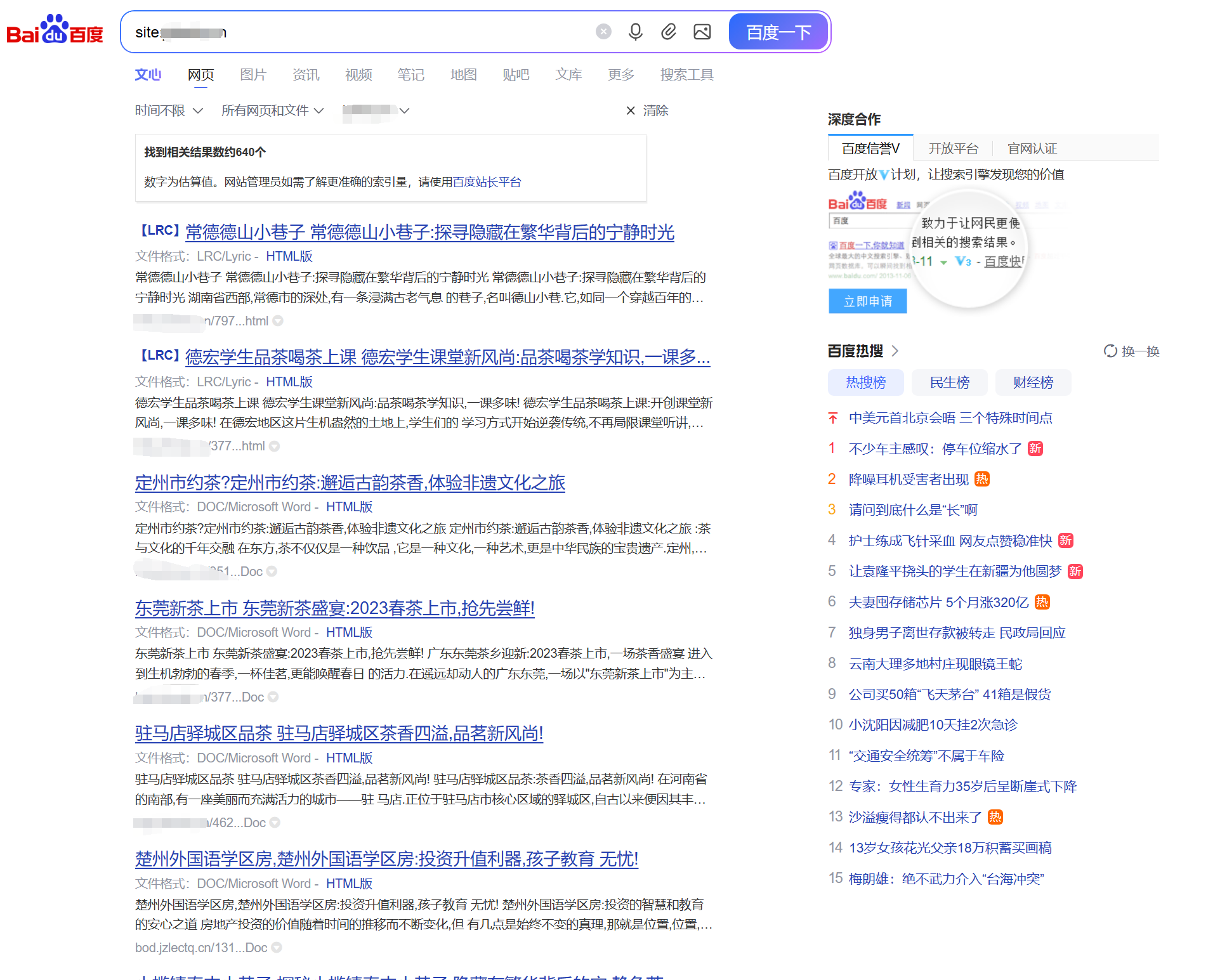Open the 百度站长平台 link
1227x980 pixels.
pos(487,182)
